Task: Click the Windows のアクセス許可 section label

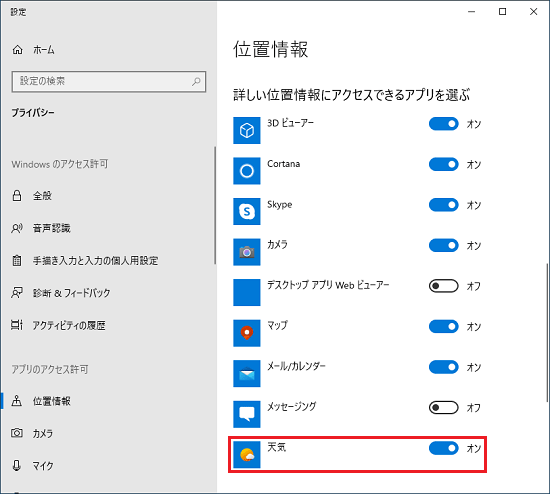Action: [60, 164]
